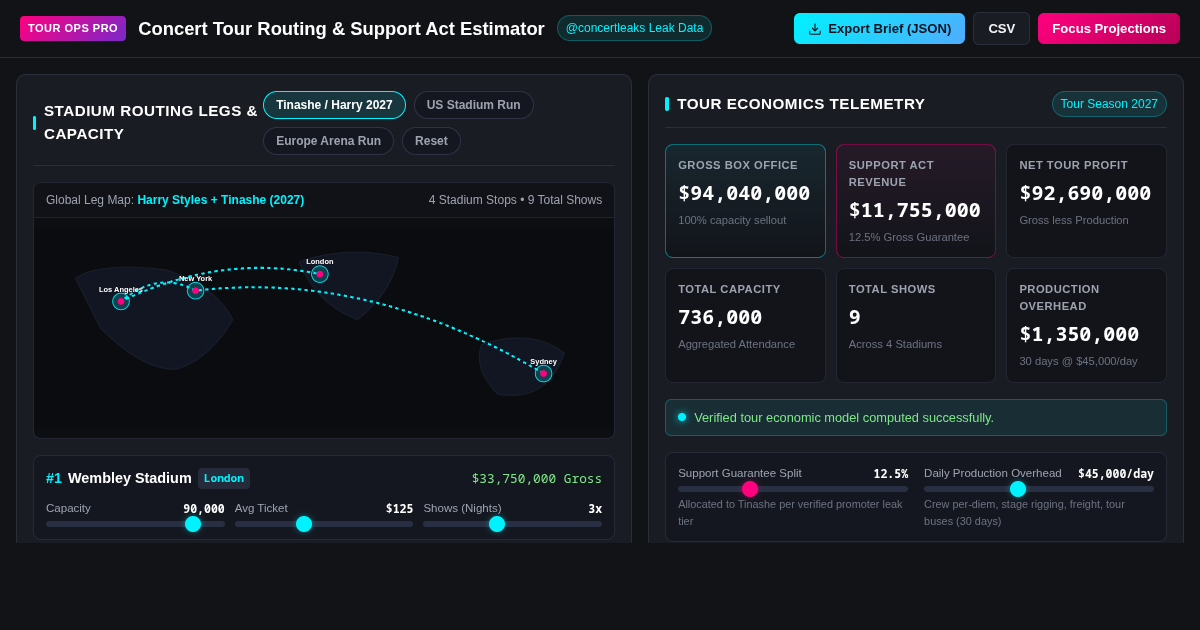Open the Support Act Revenue card
The height and width of the screenshot is (630, 1200).
(x=916, y=201)
